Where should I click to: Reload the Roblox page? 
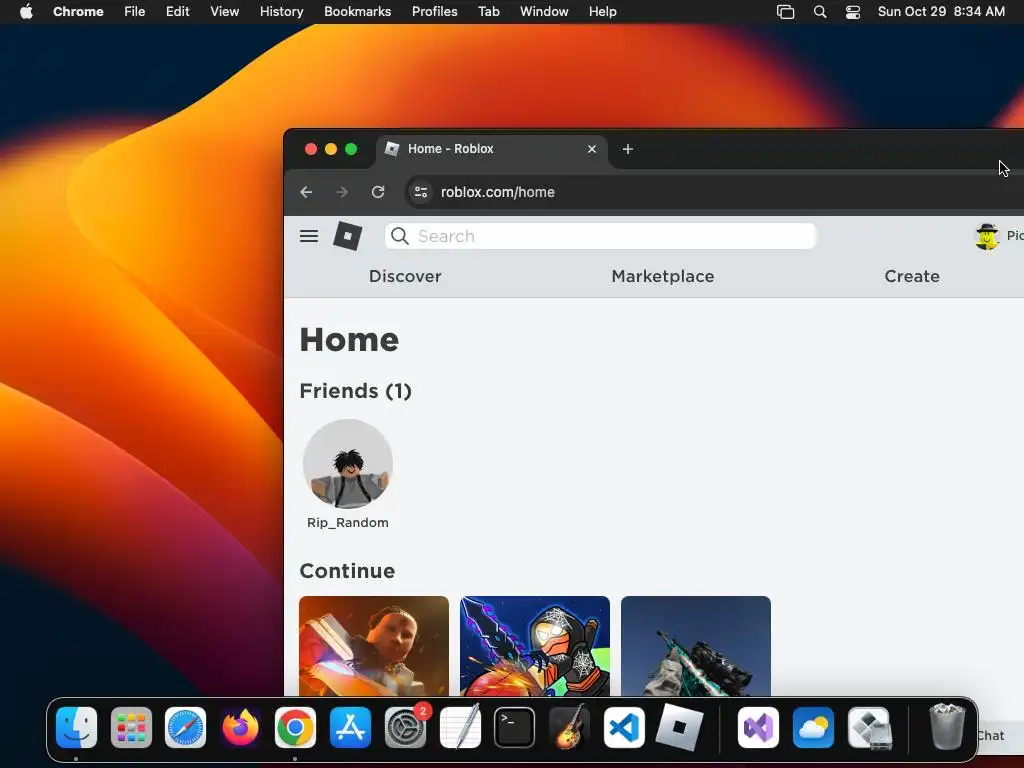(378, 192)
